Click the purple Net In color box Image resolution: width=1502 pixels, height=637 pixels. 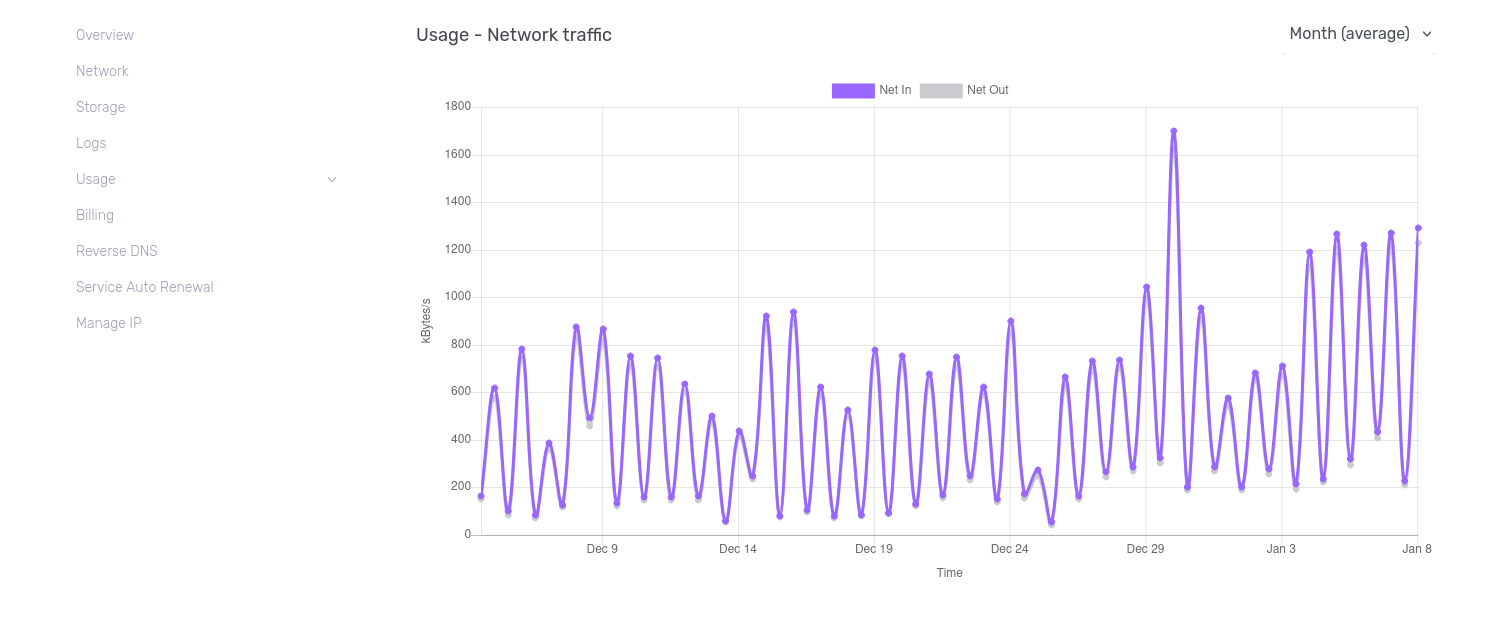[853, 90]
